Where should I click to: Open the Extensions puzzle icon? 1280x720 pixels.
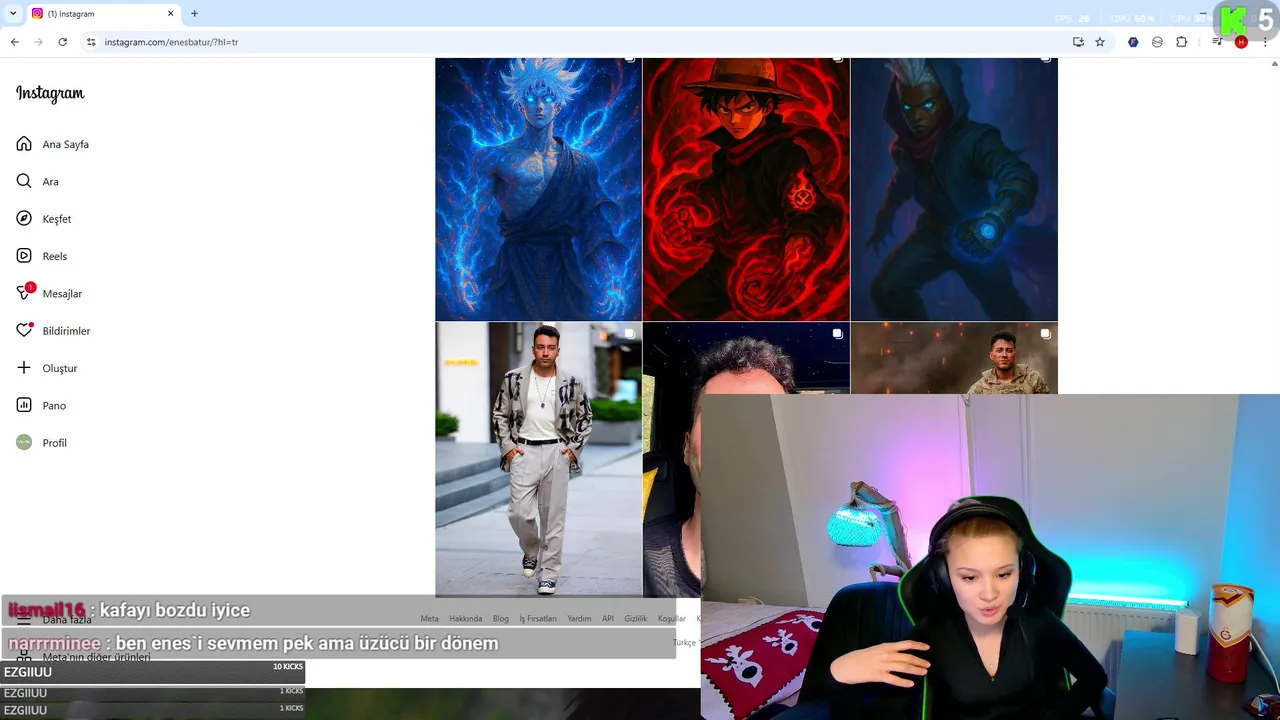pyautogui.click(x=1181, y=42)
